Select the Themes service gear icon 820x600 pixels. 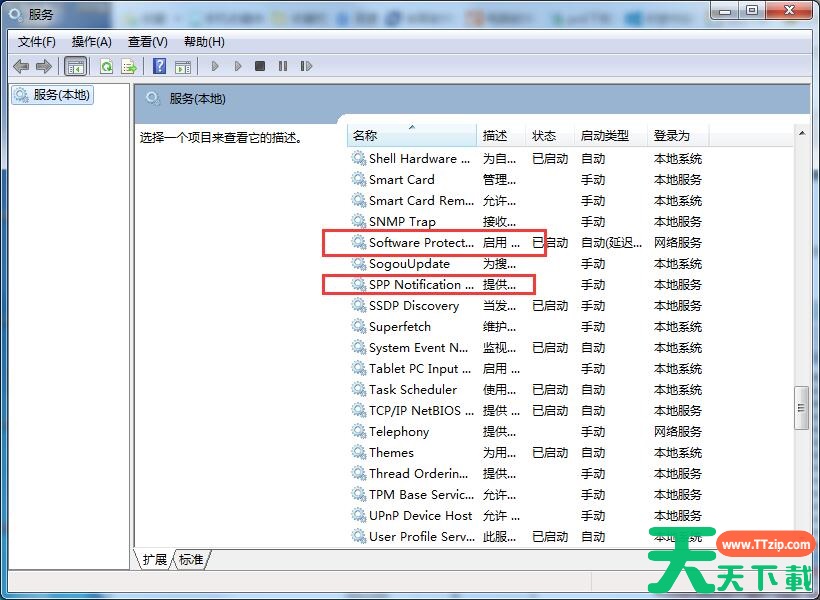358,452
